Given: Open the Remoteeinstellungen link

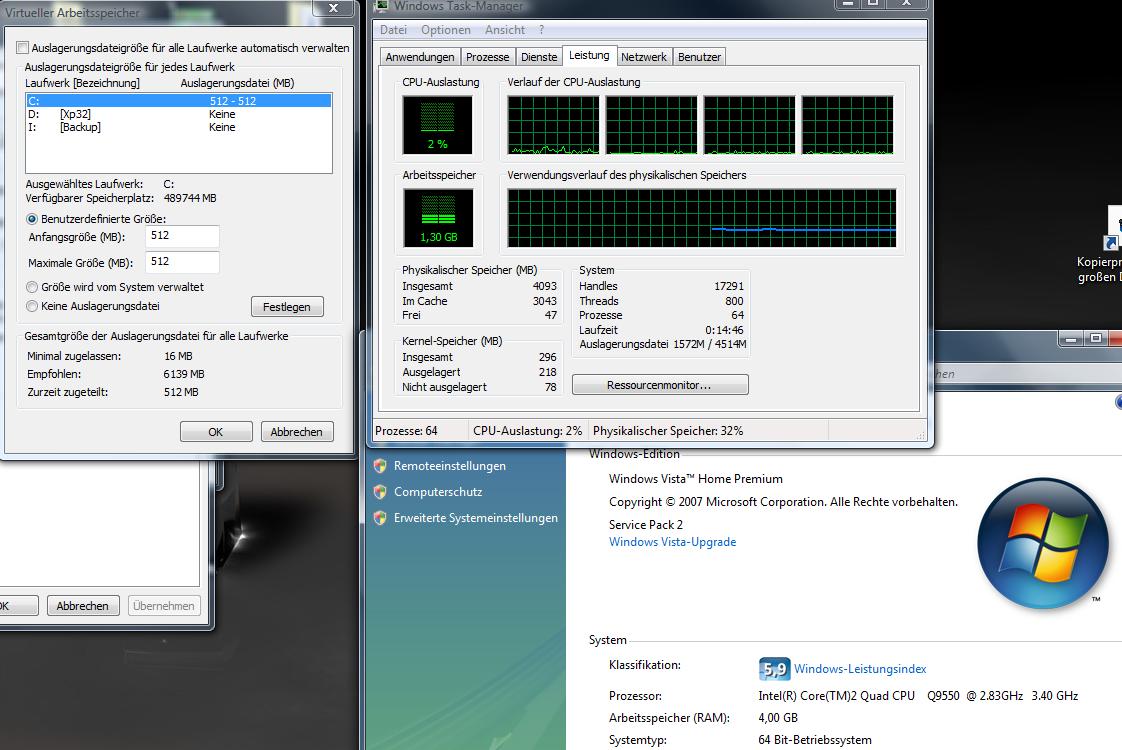Looking at the screenshot, I should pos(449,466).
